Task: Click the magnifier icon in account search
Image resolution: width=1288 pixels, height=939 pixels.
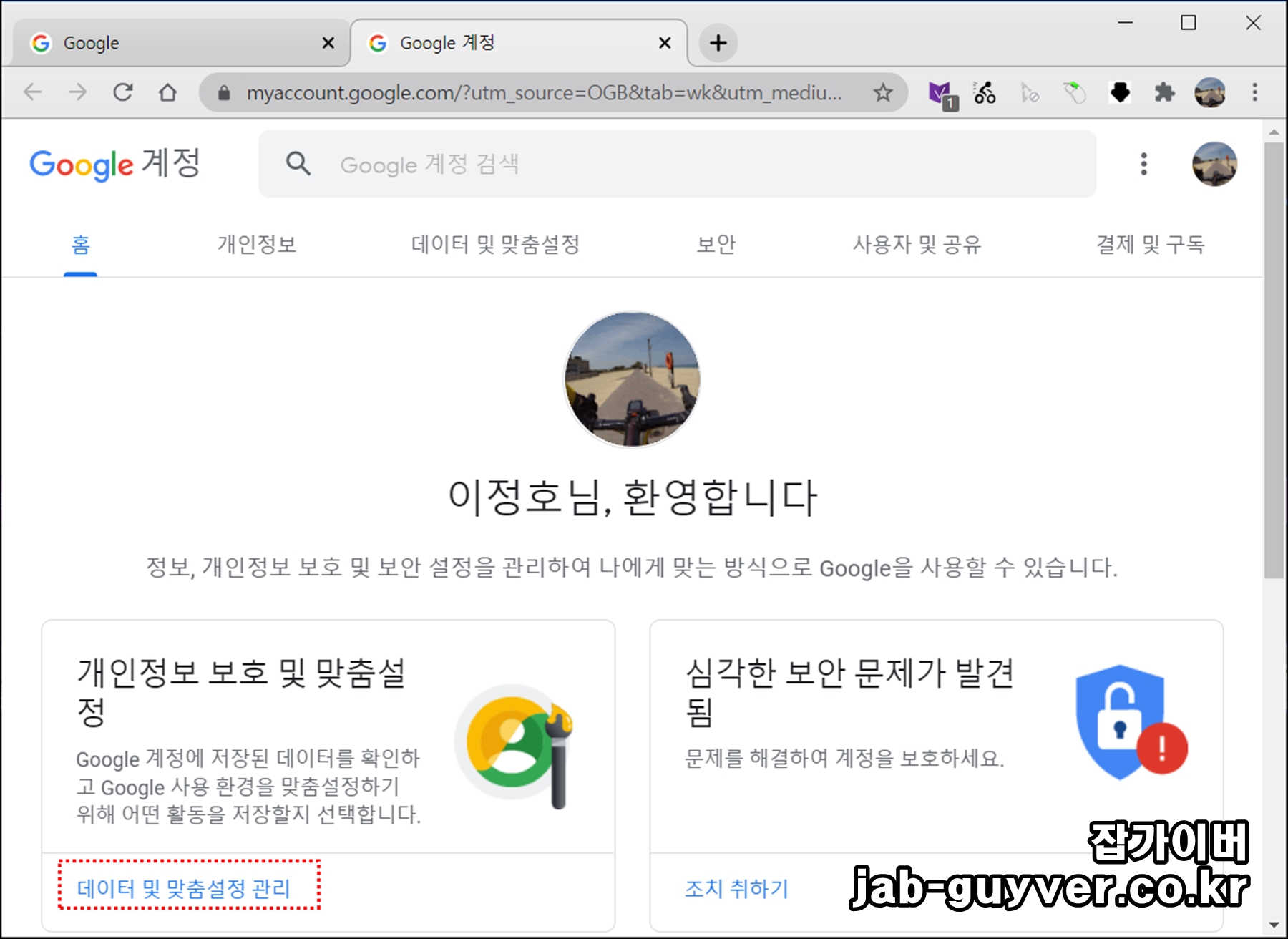Action: click(x=298, y=164)
